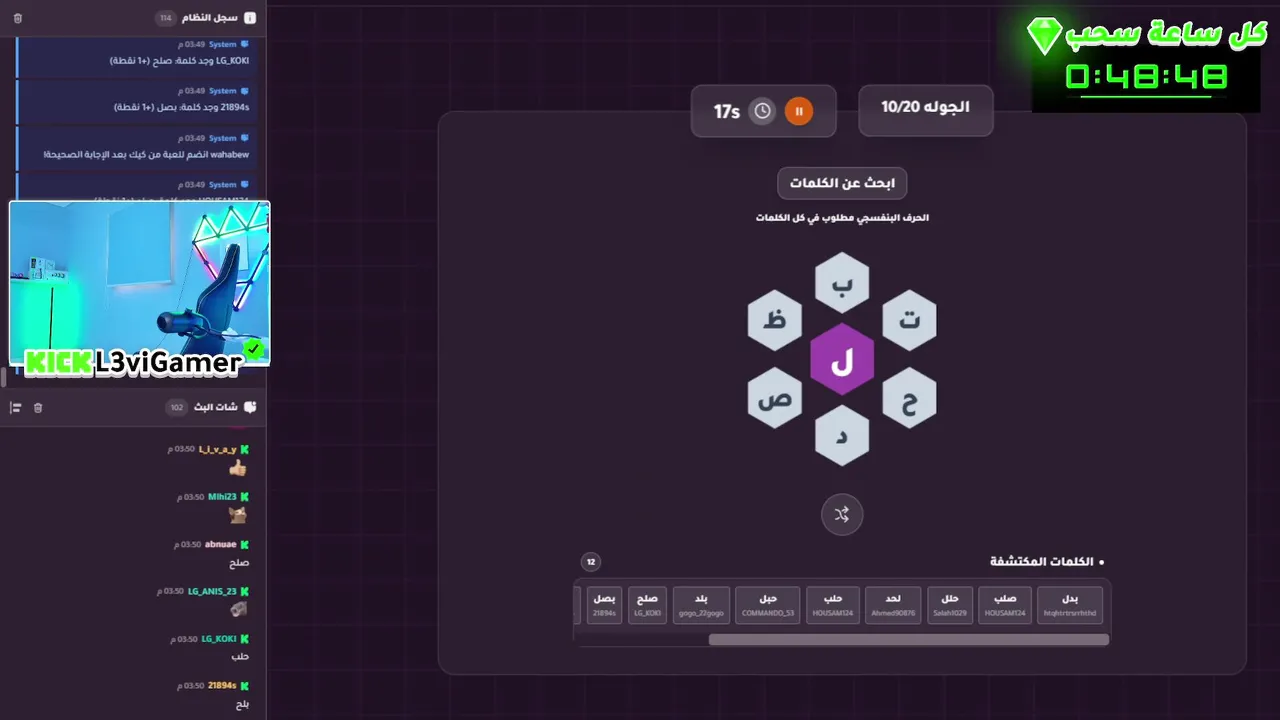This screenshot has height=720, width=1280.
Task: Click the info icon beside سجل النظام
Action: (x=250, y=18)
